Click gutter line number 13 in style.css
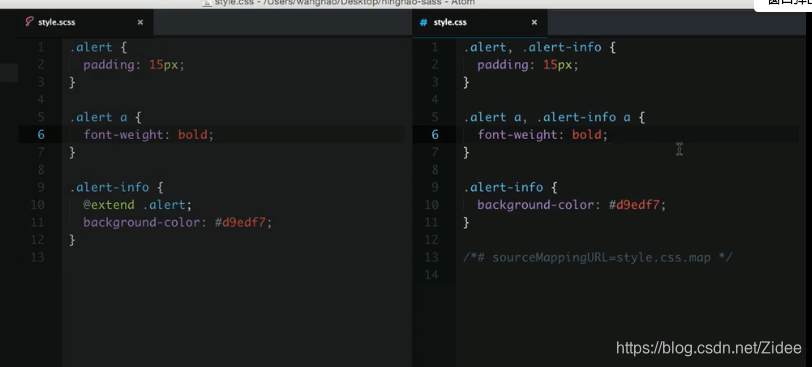Image resolution: width=812 pixels, height=367 pixels. [x=432, y=257]
